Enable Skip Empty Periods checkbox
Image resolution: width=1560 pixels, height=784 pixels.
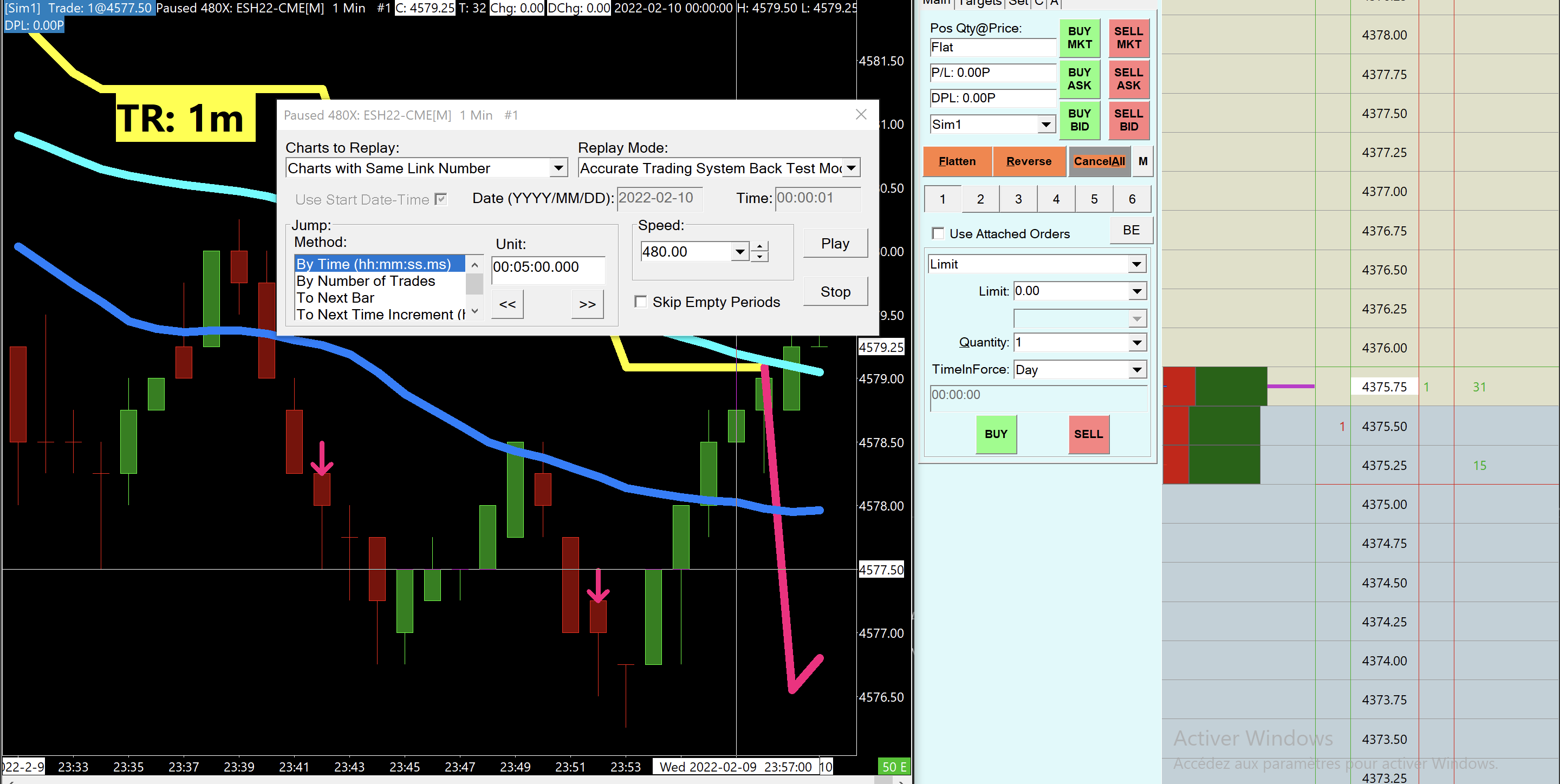(640, 302)
